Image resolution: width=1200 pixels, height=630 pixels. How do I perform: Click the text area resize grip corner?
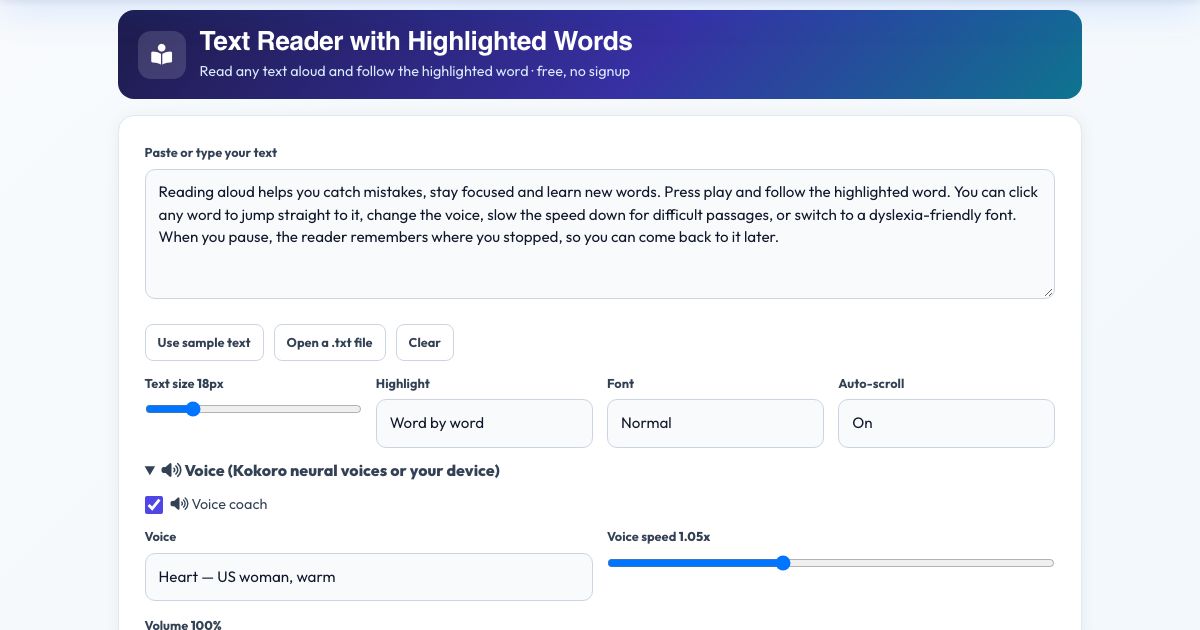tap(1047, 291)
